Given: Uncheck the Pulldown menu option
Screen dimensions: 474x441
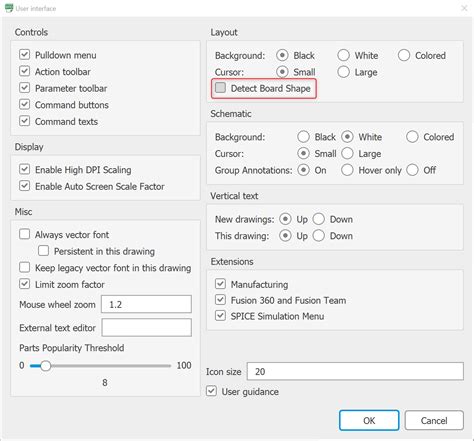Looking at the screenshot, I should click(x=24, y=55).
